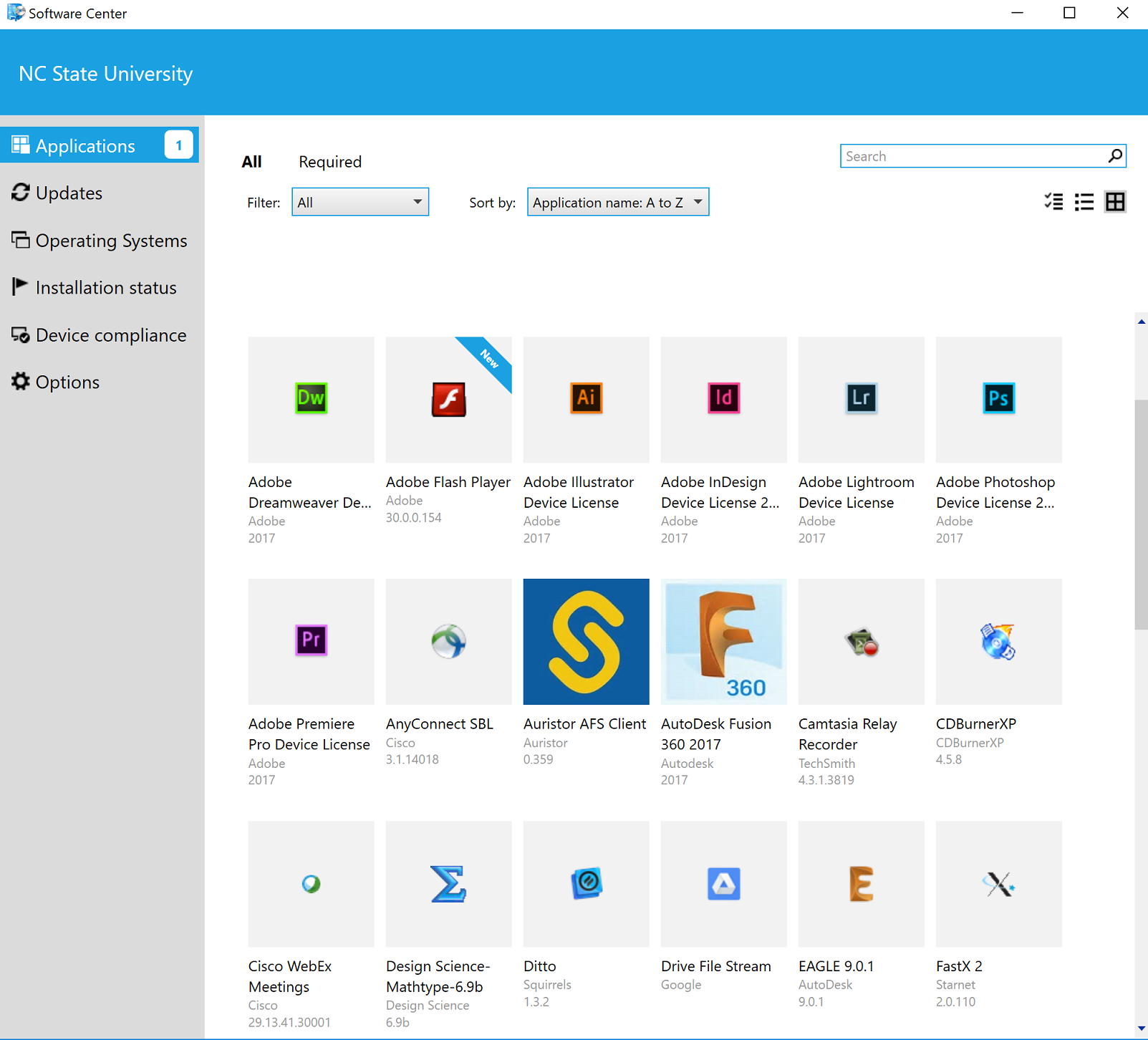This screenshot has width=1148, height=1040.
Task: Click publisher text Squirrels
Action: (x=548, y=985)
